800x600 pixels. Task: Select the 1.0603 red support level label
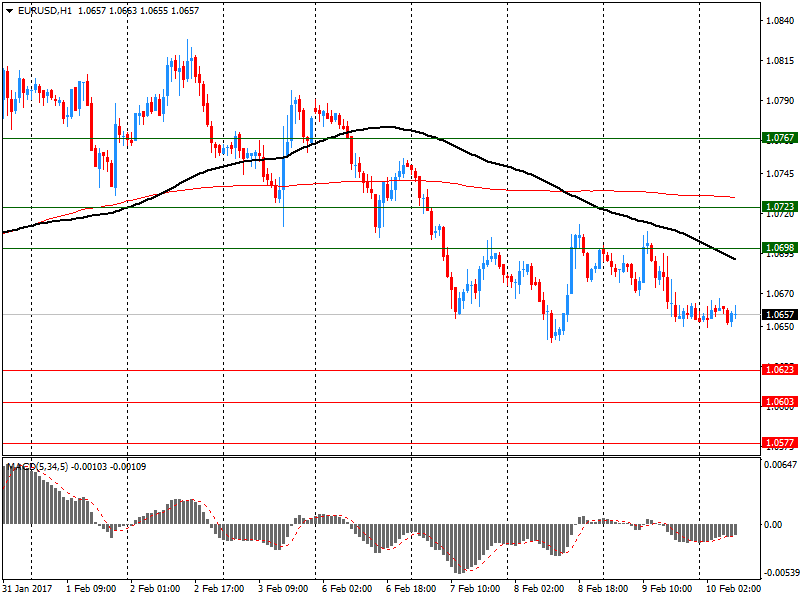tap(780, 402)
